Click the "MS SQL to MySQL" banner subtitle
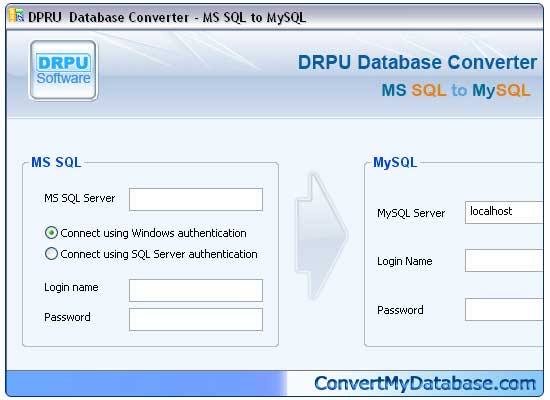The height and width of the screenshot is (400, 550). click(x=456, y=90)
